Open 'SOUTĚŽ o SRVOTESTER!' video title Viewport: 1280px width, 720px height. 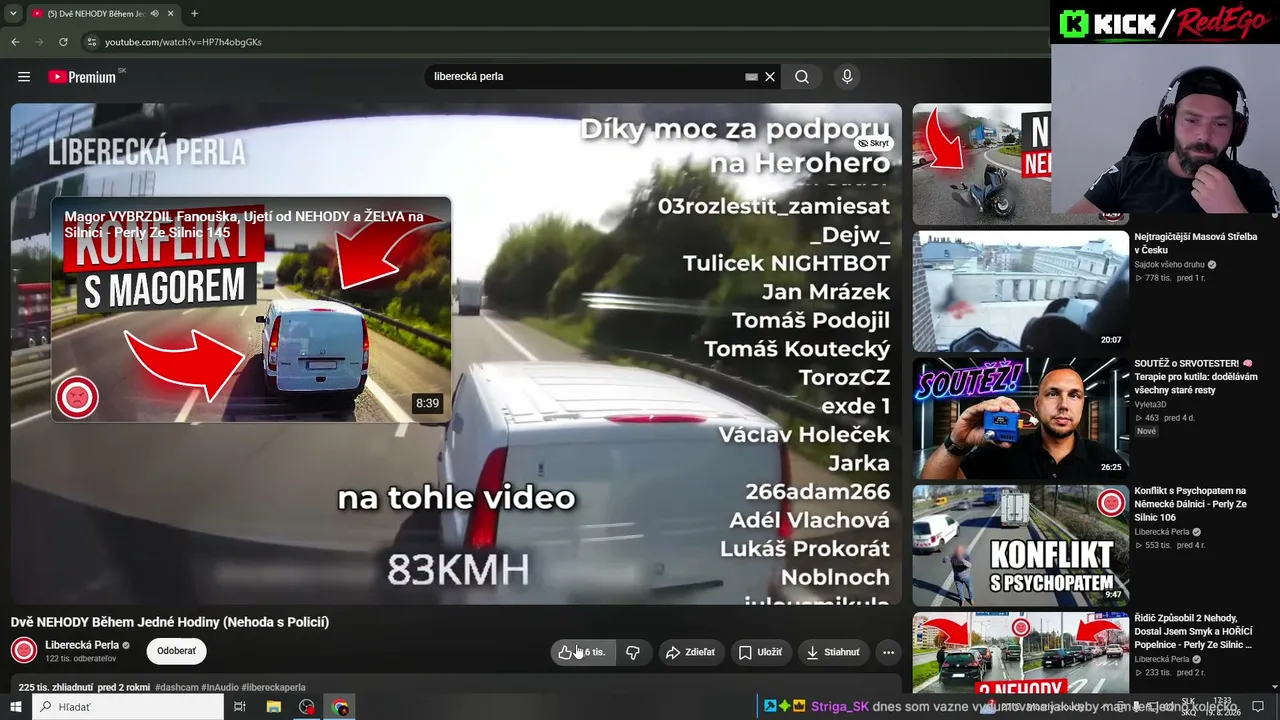pos(1196,377)
